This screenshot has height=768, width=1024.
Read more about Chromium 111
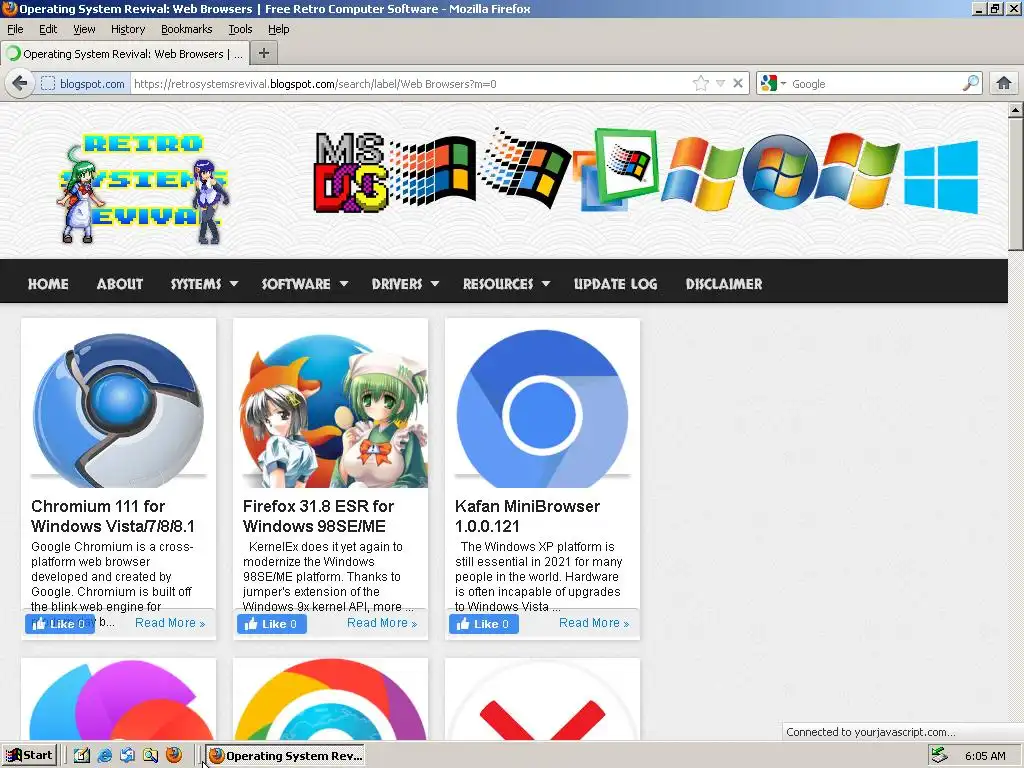point(170,623)
